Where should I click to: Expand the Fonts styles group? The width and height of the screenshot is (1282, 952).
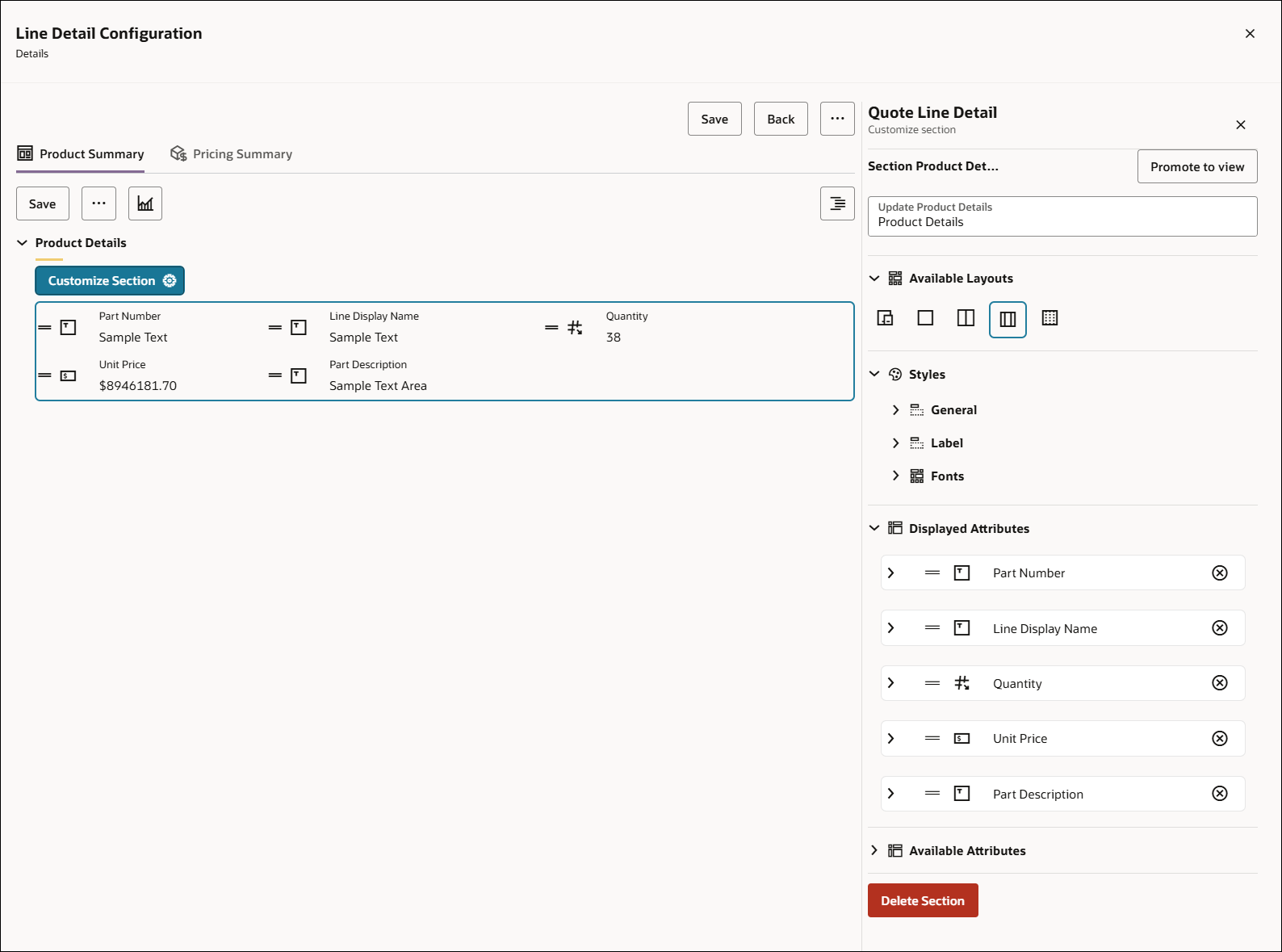895,476
